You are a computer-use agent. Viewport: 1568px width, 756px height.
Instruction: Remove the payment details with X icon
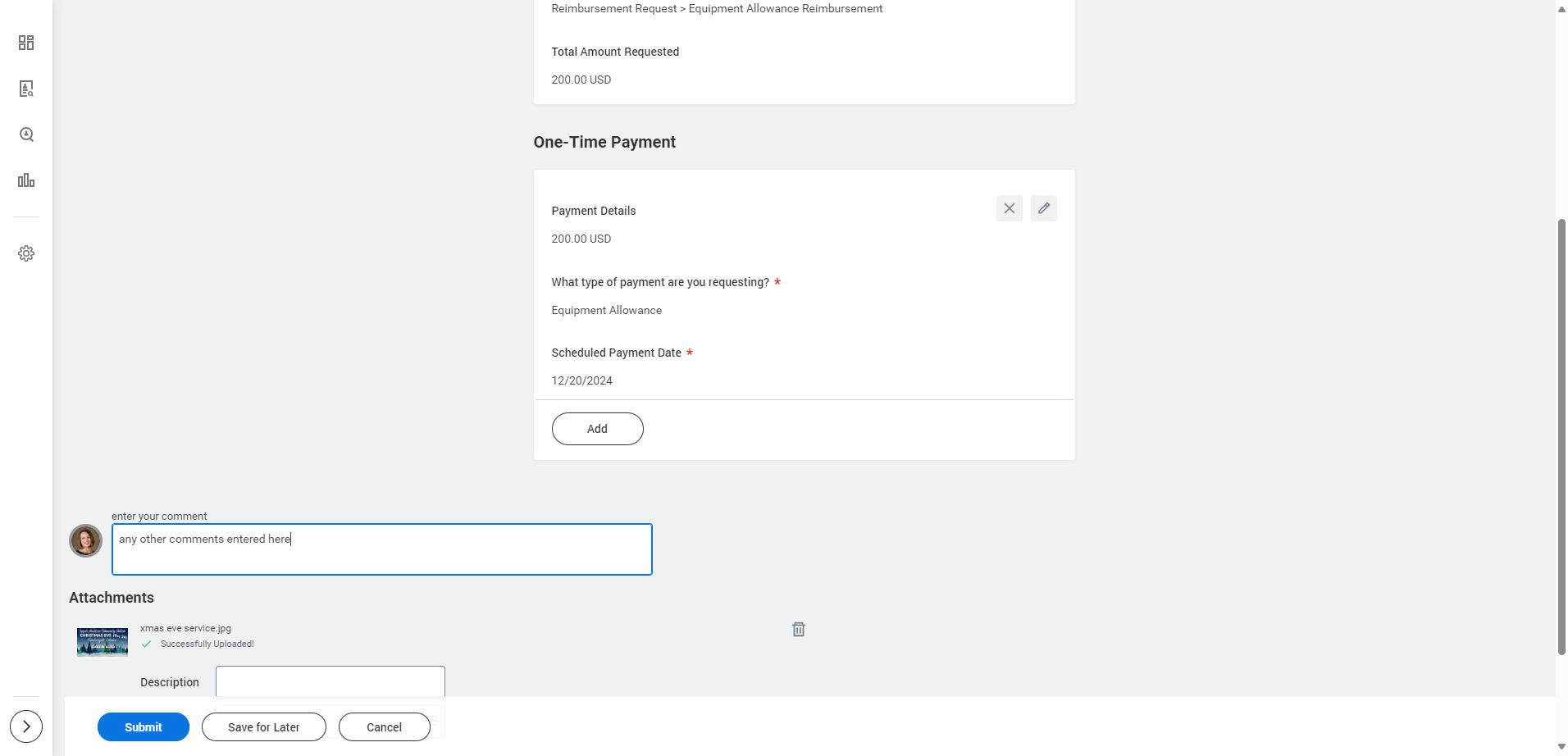pyautogui.click(x=1010, y=208)
